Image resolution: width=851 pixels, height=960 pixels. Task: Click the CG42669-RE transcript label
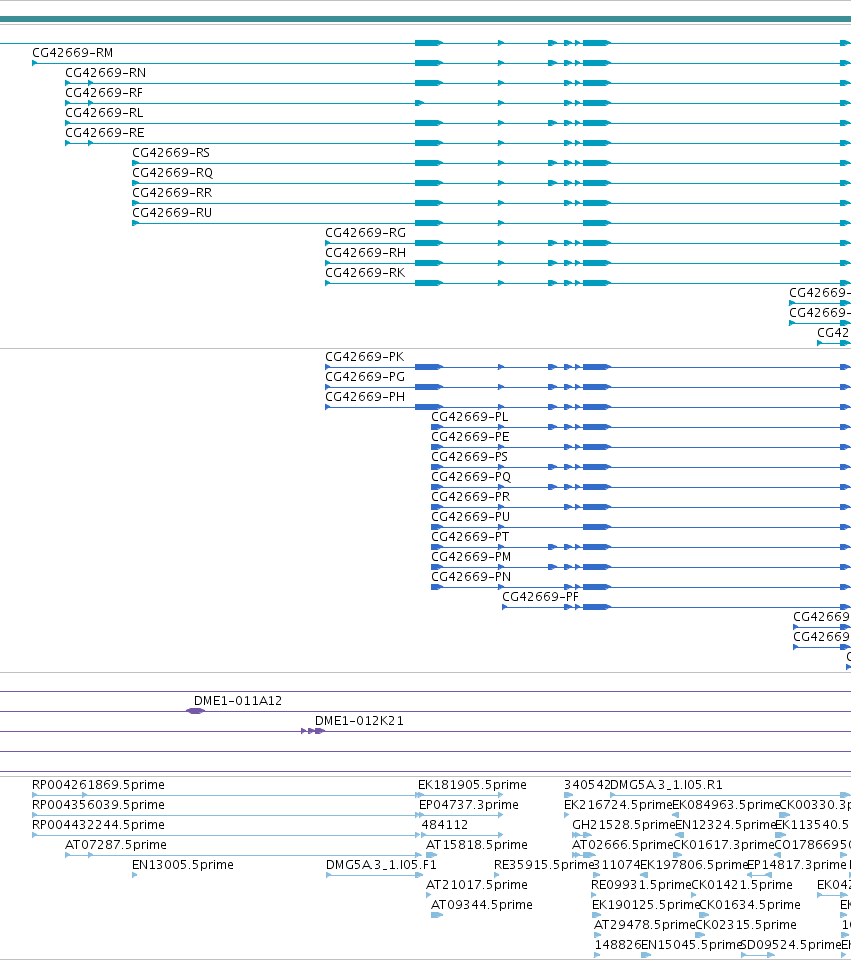[105, 133]
